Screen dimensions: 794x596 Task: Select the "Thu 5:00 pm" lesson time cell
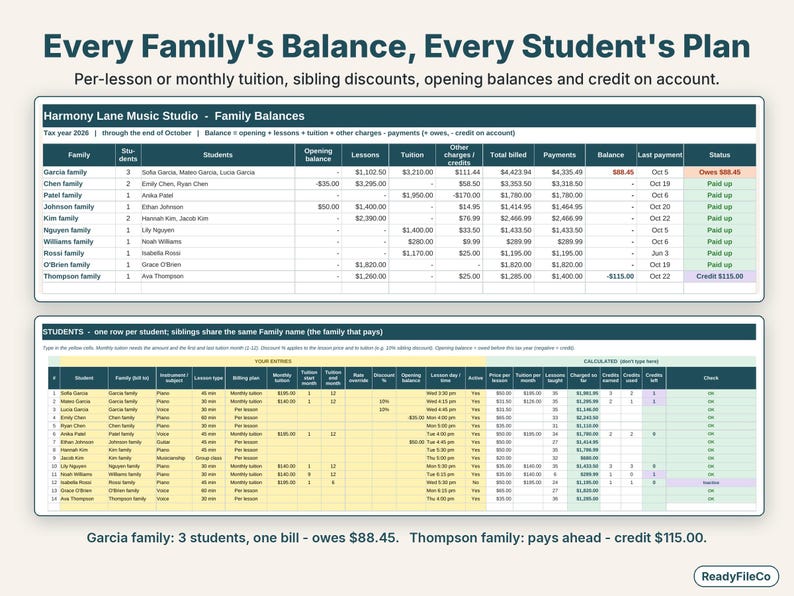click(446, 458)
